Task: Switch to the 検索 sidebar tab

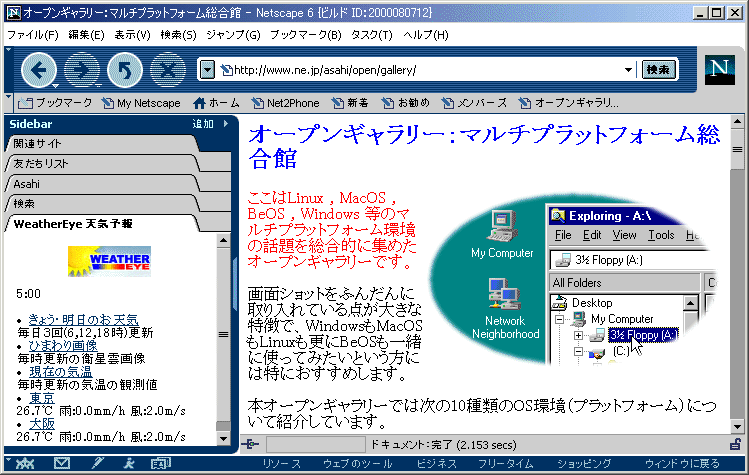Action: 103,204
